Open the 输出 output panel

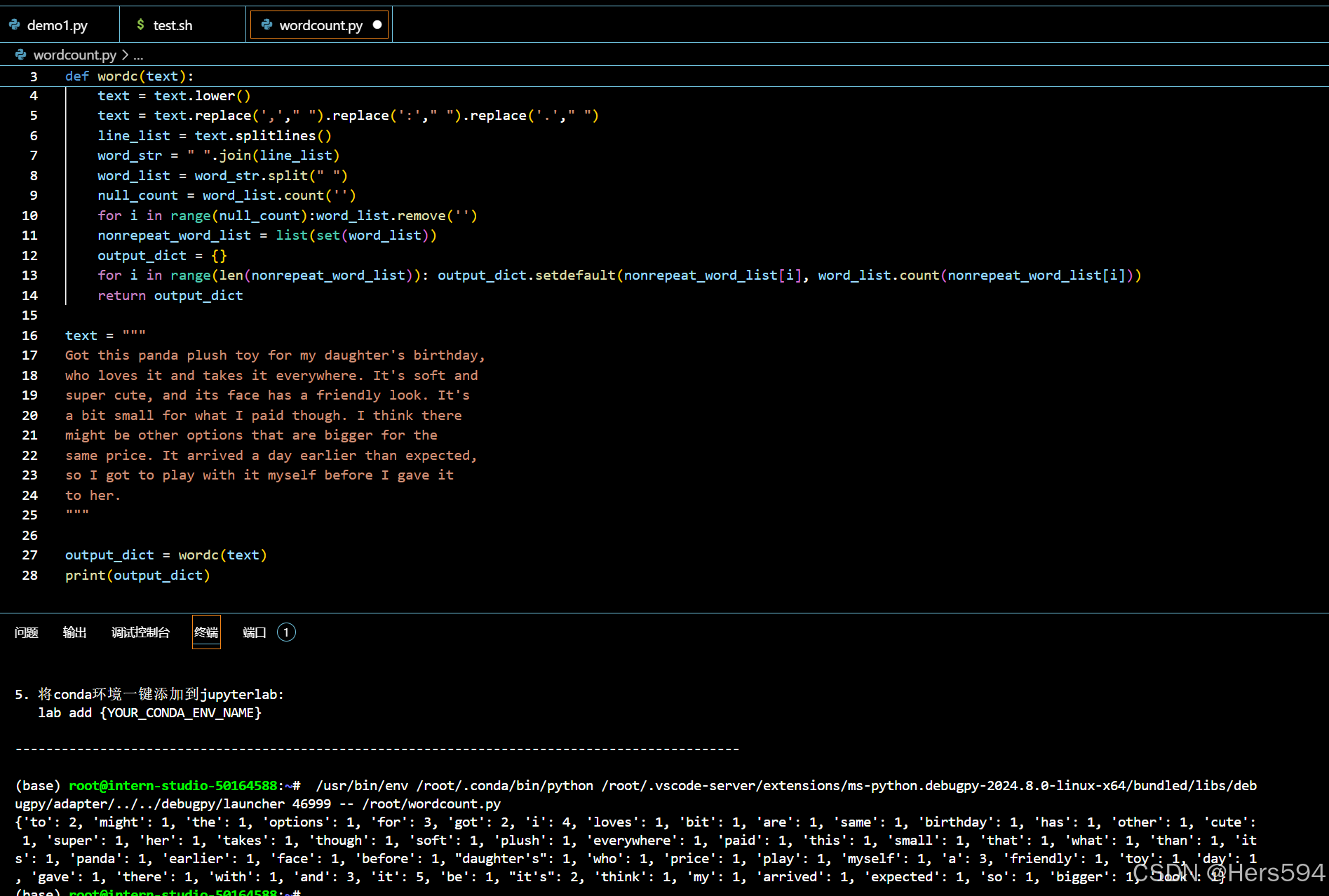click(x=74, y=632)
